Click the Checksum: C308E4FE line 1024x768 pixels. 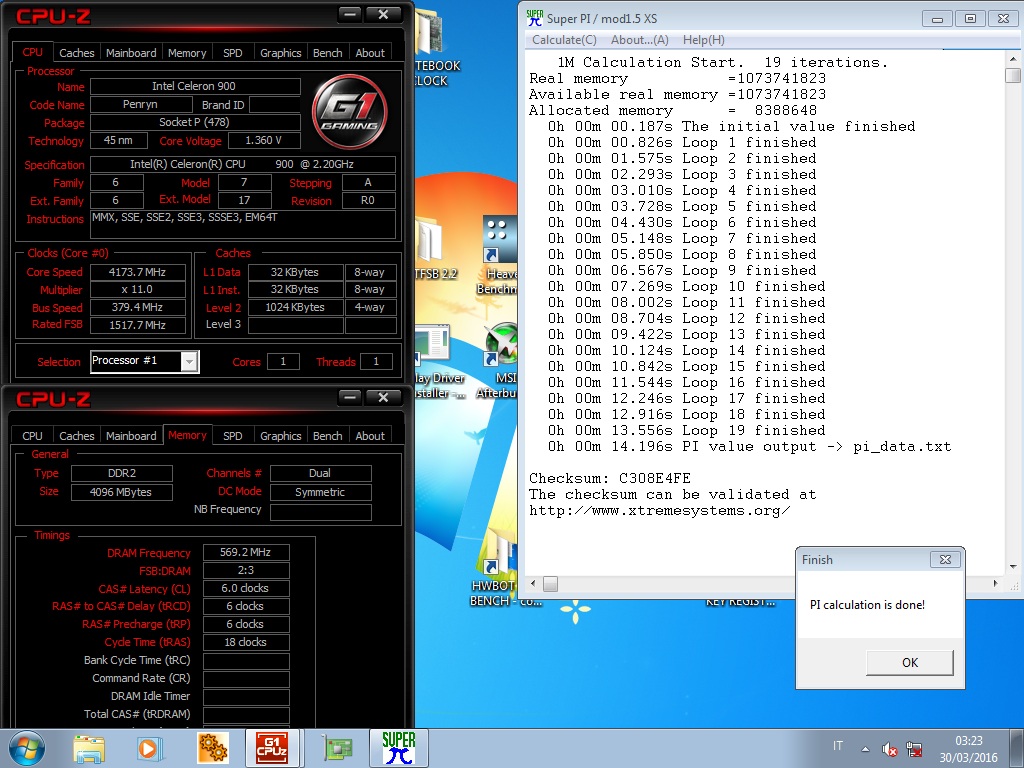610,478
